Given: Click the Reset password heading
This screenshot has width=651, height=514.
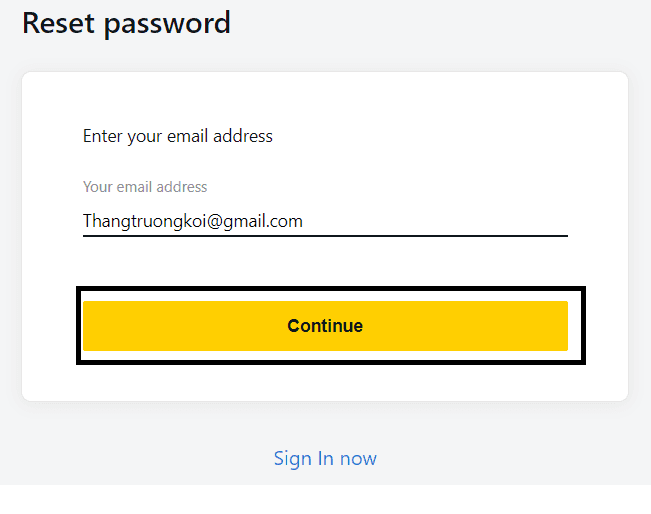Looking at the screenshot, I should tap(126, 23).
